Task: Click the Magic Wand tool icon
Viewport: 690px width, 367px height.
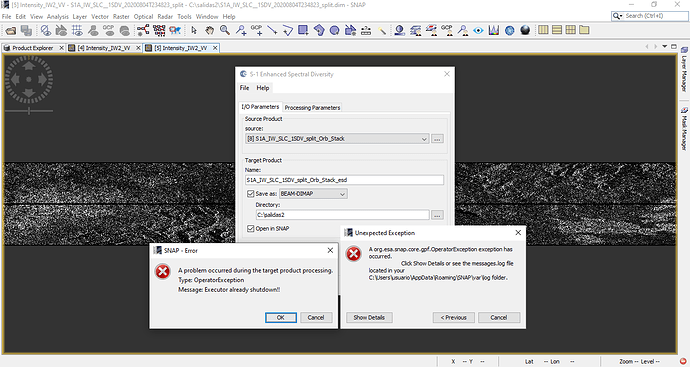Action: point(382,30)
